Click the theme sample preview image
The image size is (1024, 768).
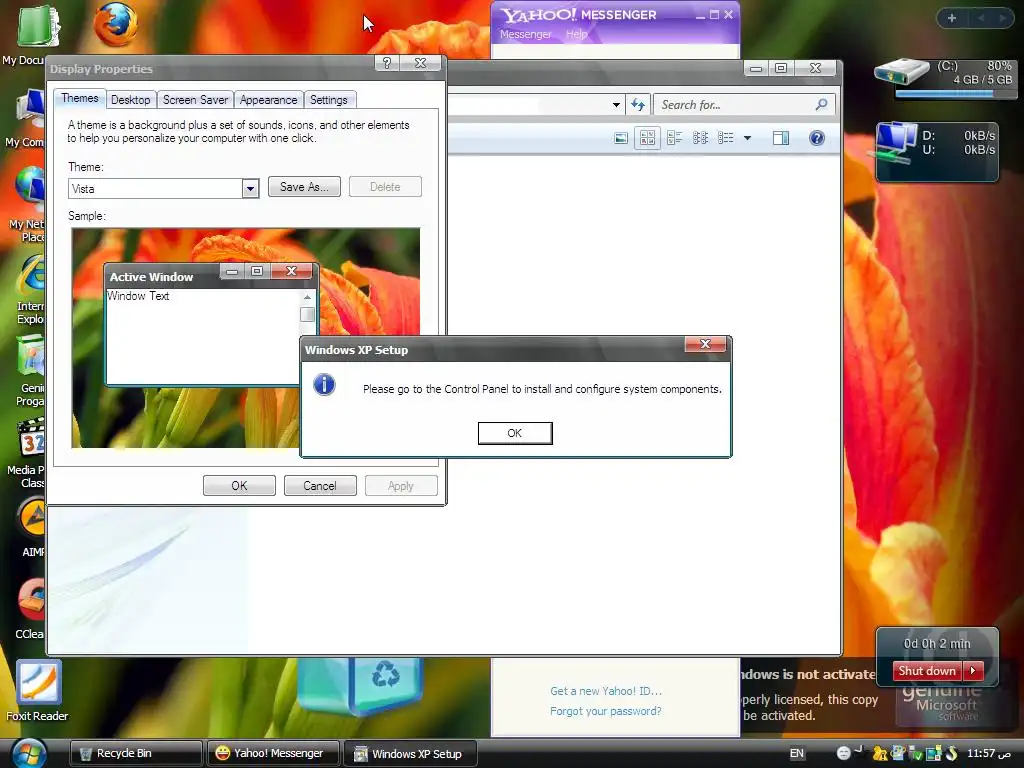click(x=246, y=338)
